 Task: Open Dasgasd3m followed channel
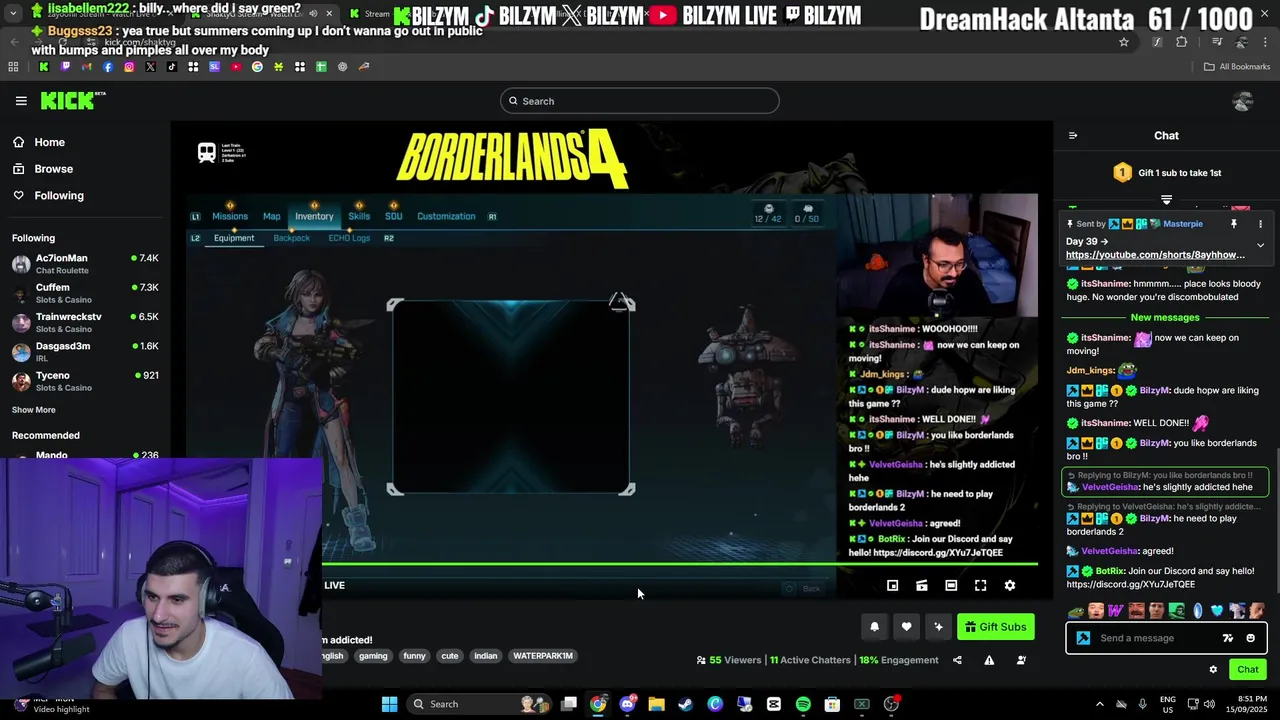pos(85,351)
